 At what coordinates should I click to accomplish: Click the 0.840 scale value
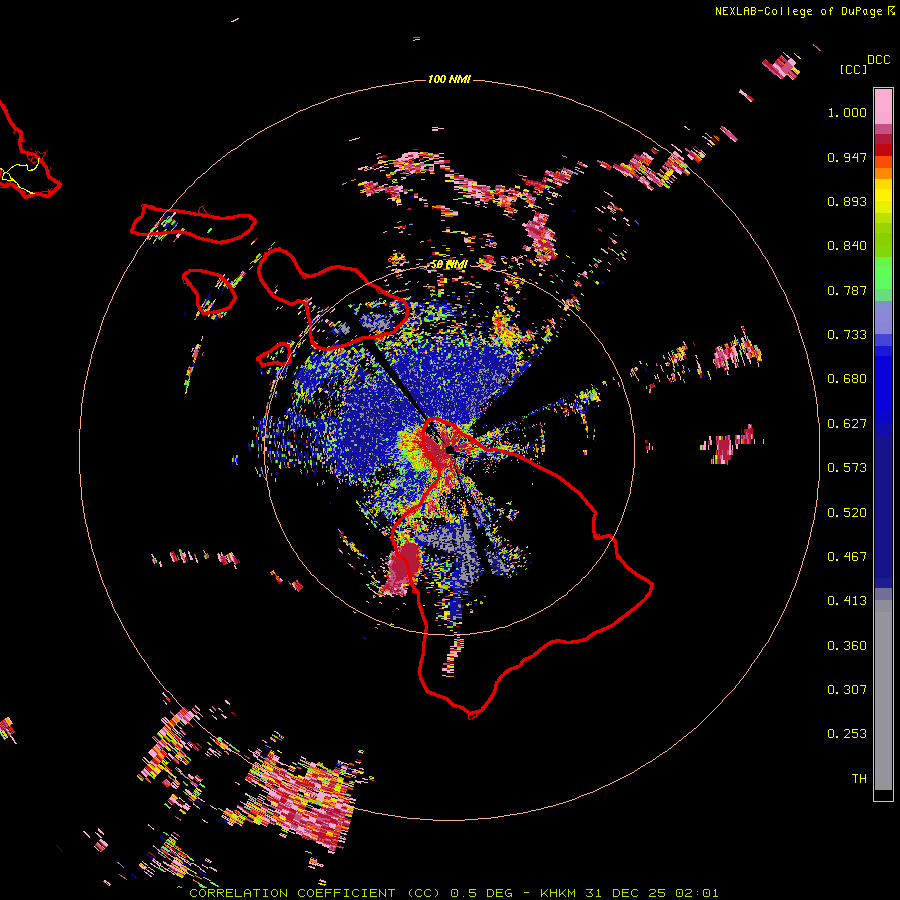pyautogui.click(x=847, y=246)
